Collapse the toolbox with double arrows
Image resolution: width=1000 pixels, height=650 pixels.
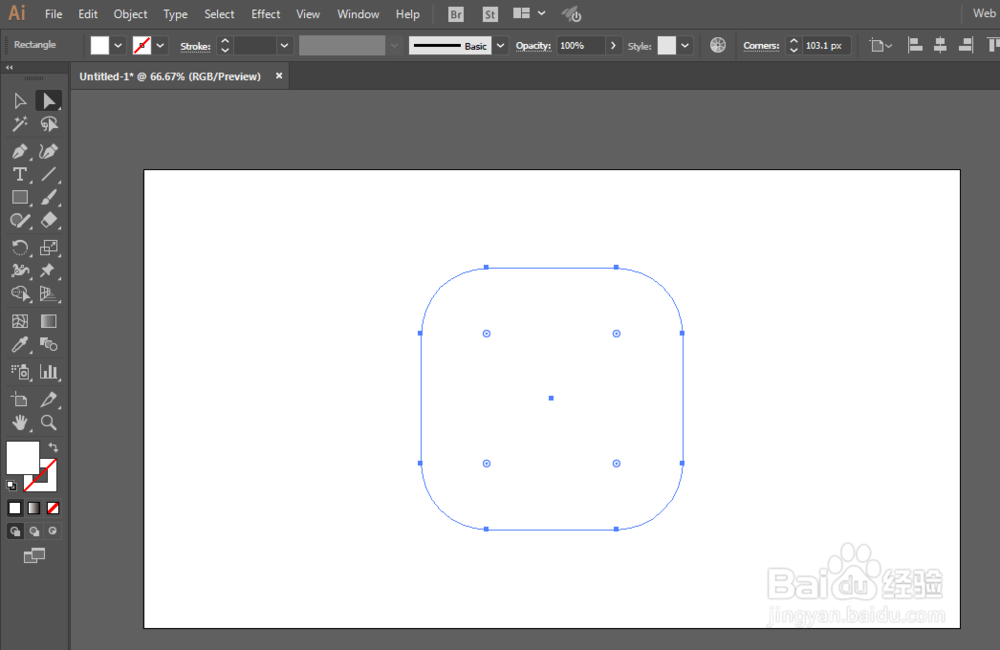tap(10, 67)
